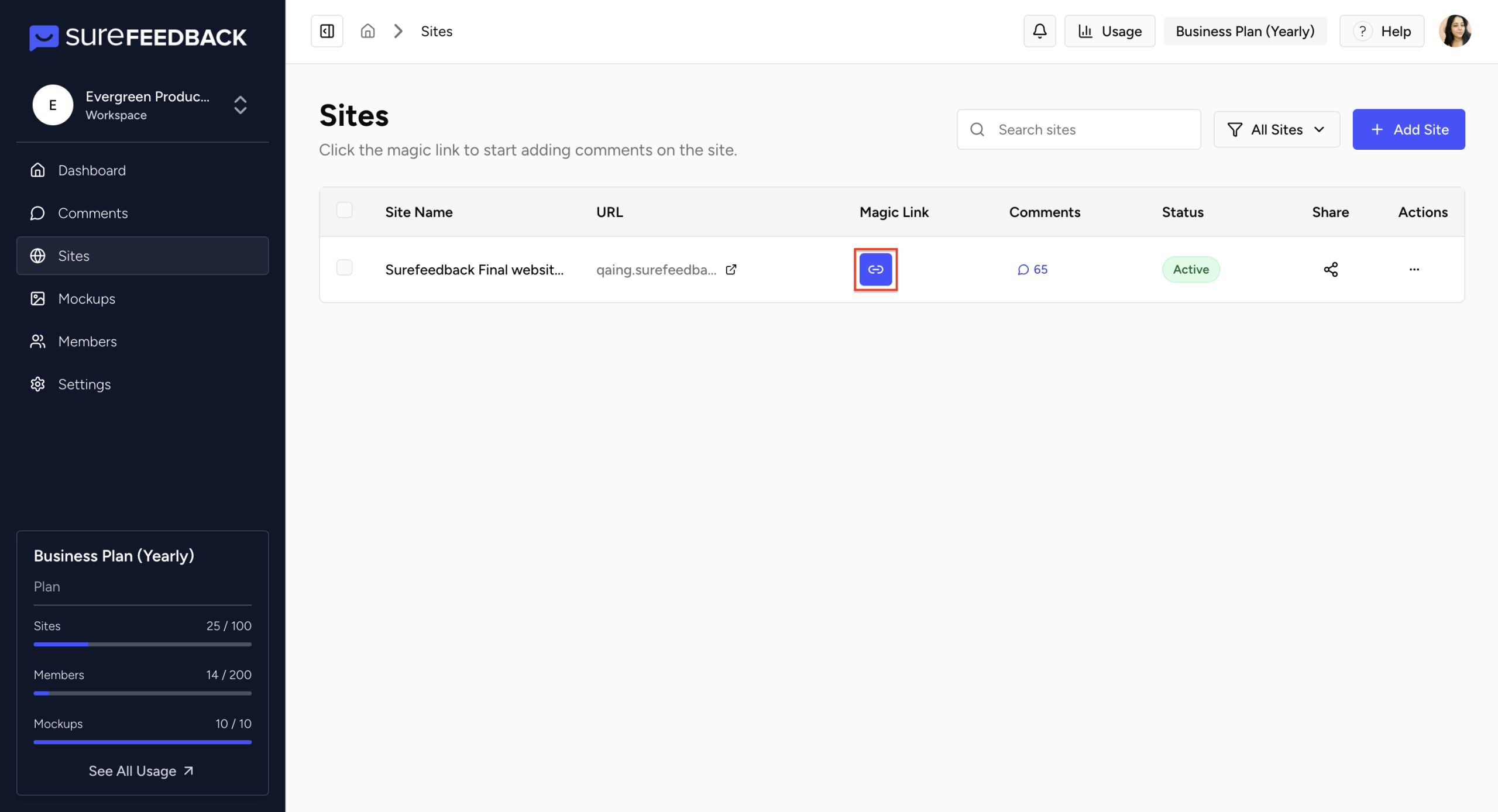
Task: Tick the Surefeedback Final website row checkbox
Action: coord(344,268)
